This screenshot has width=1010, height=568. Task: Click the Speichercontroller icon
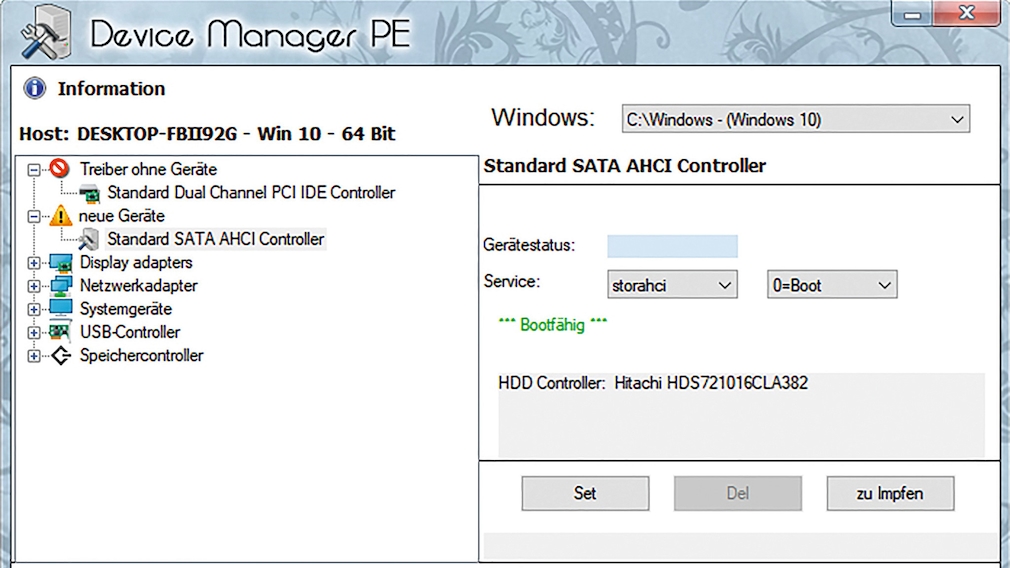[60, 356]
